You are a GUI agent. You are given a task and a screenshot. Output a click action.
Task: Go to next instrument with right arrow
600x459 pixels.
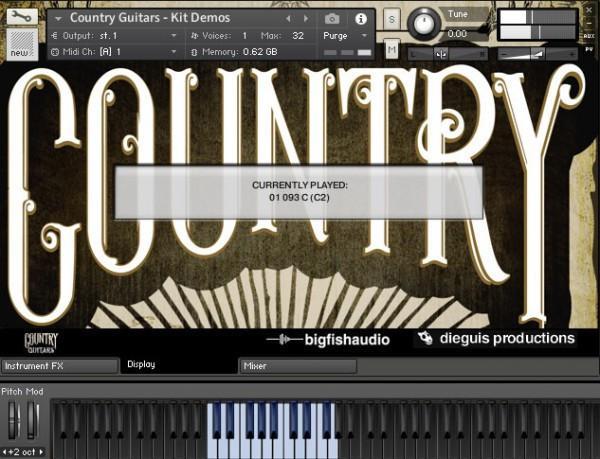tap(306, 18)
